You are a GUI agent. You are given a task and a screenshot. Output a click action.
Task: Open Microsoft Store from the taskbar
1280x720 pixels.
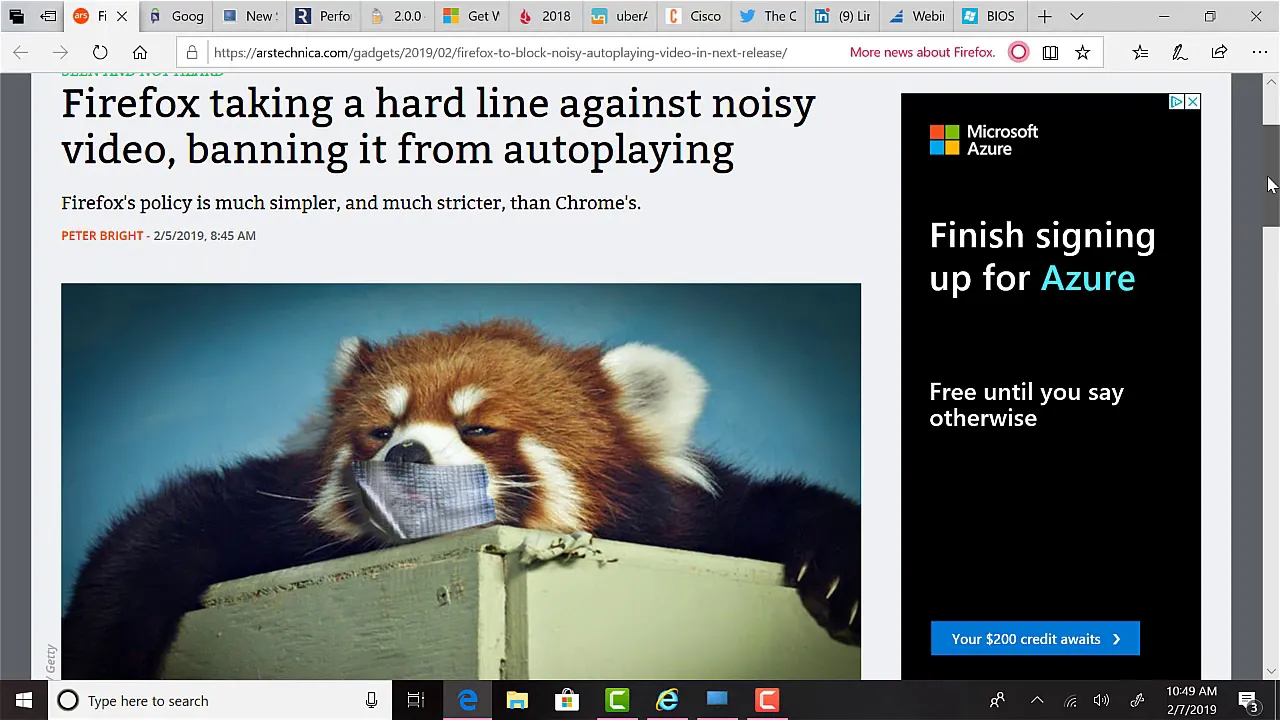pos(567,700)
